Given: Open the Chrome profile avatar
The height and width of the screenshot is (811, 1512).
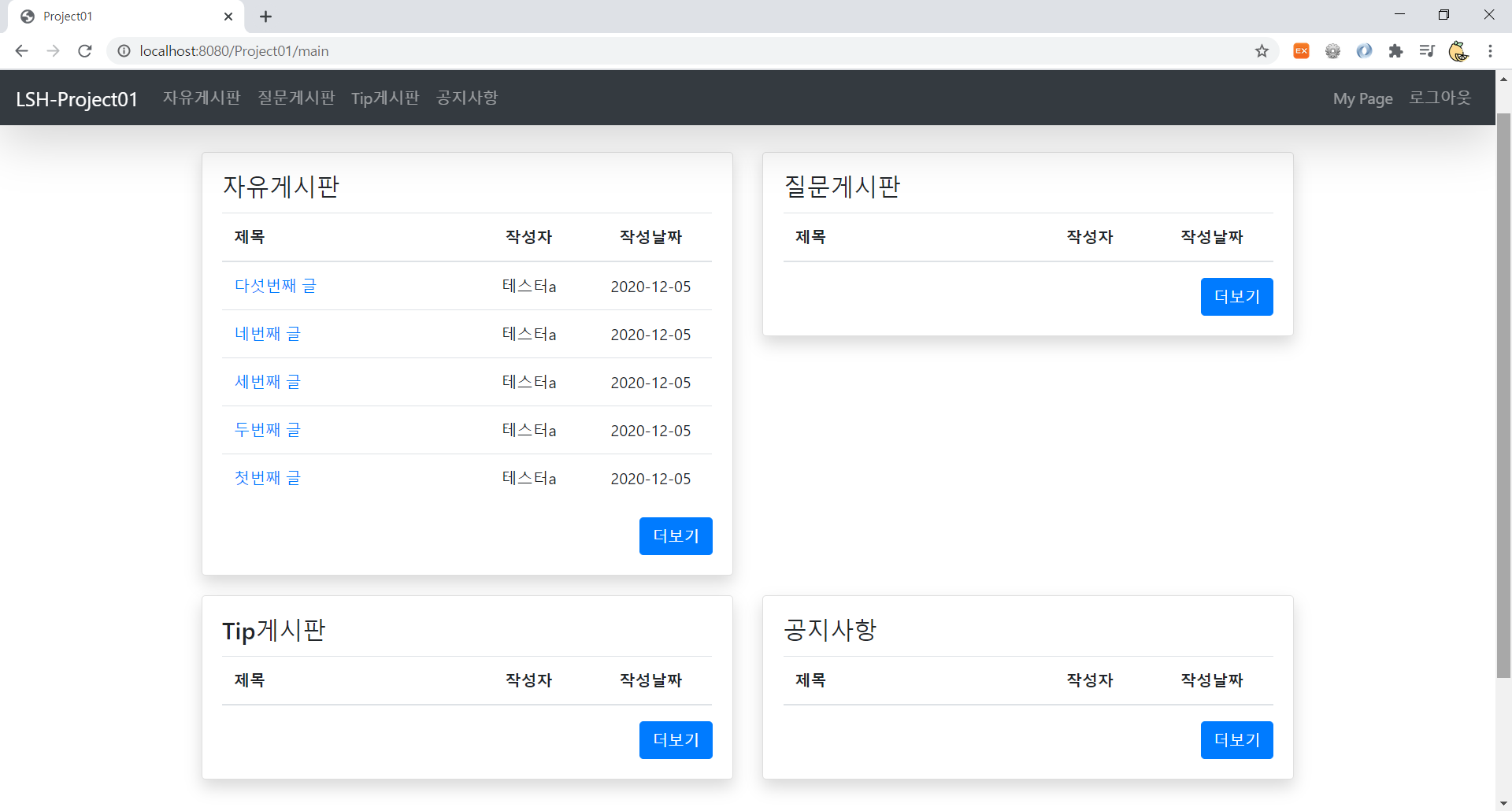Looking at the screenshot, I should 1458,51.
